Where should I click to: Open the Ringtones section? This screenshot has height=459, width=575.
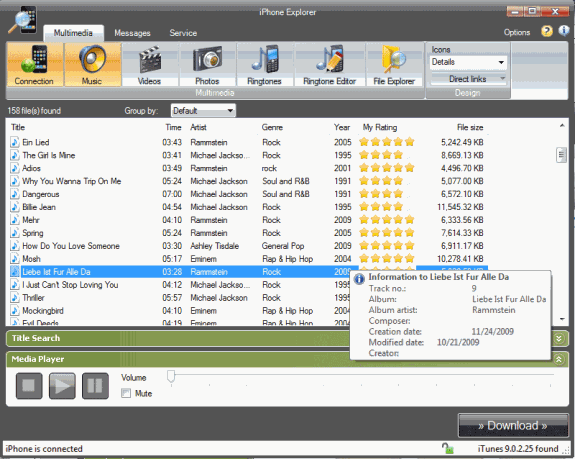pos(265,65)
